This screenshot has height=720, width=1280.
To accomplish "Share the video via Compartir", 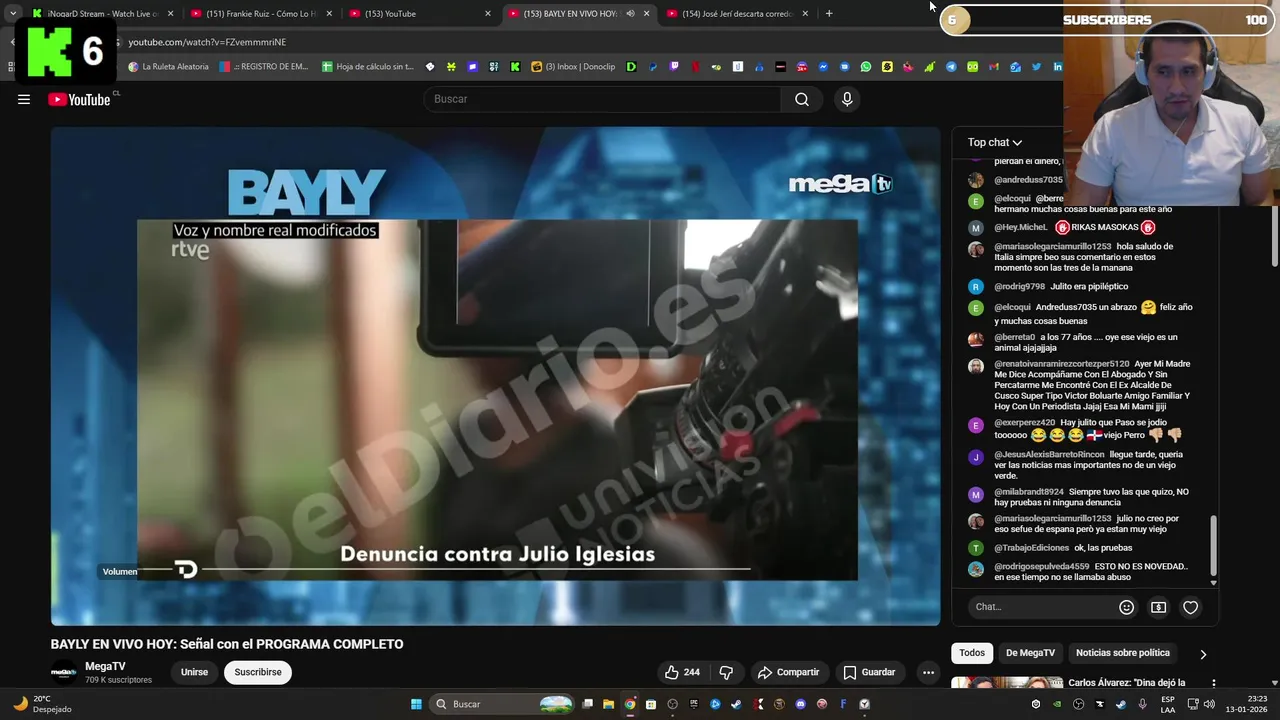I will click(788, 672).
